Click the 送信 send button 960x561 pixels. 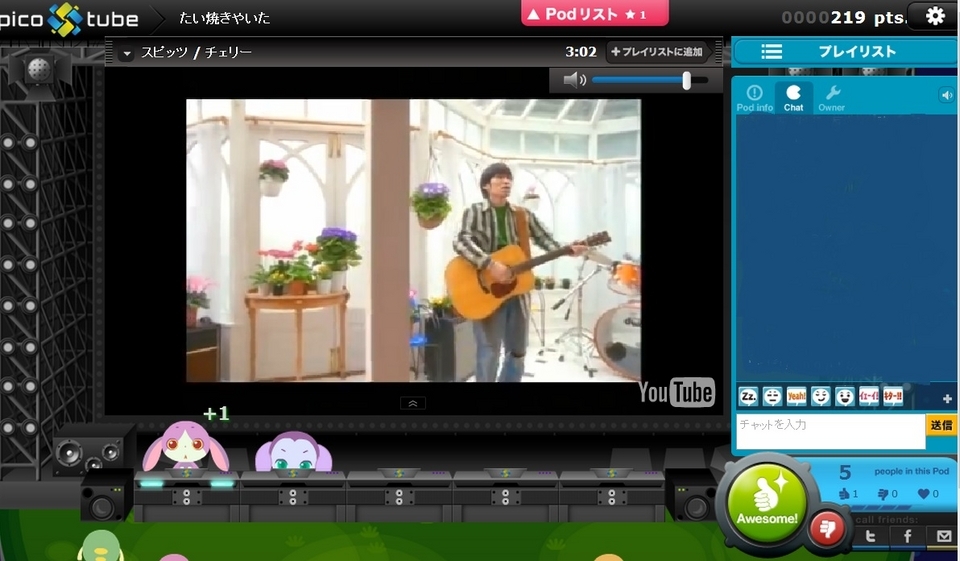click(x=942, y=424)
